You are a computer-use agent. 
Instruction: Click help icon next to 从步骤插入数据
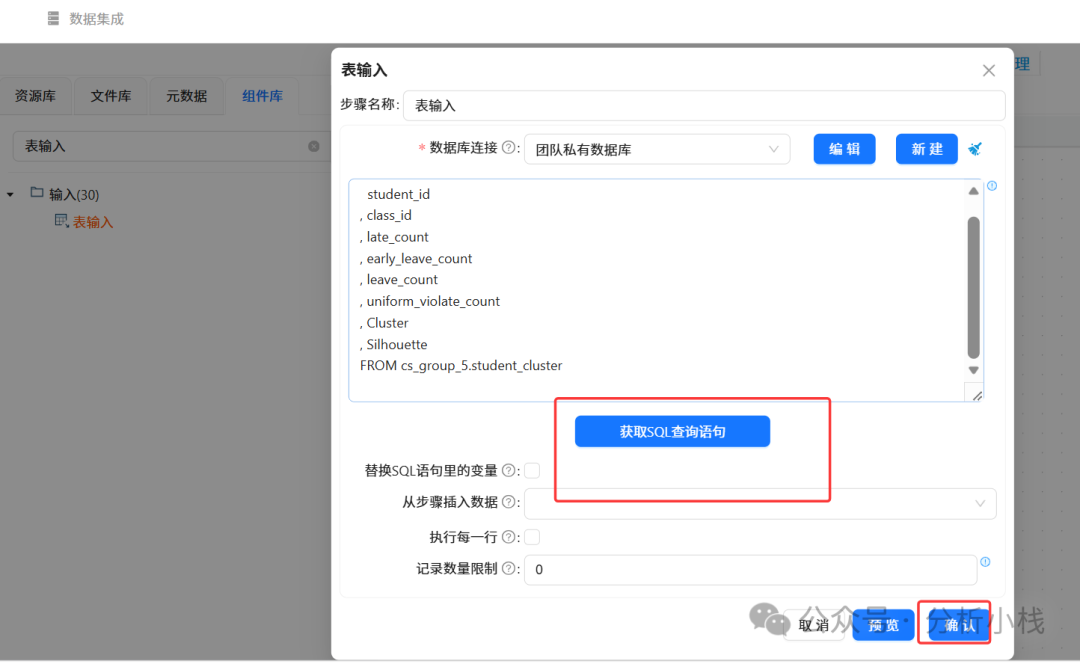tap(508, 502)
